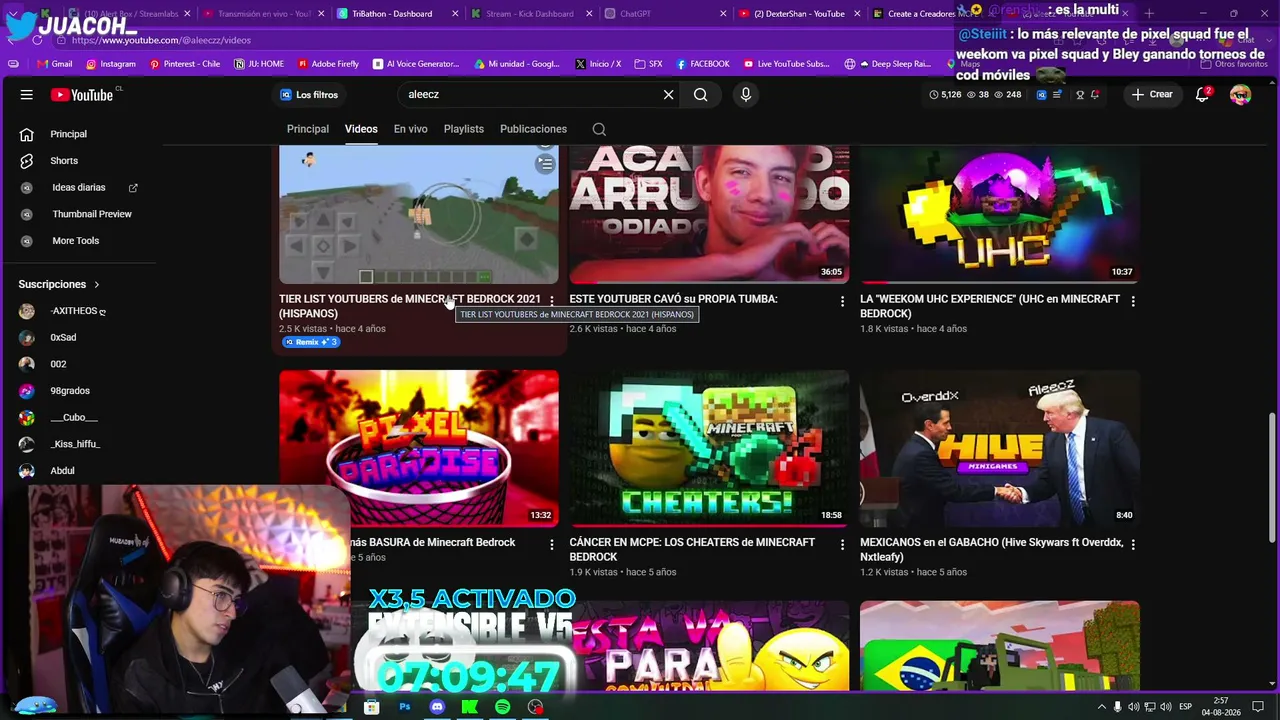Play the Hive Minigames video thumbnail
Viewport: 1280px width, 720px height.
click(x=1000, y=448)
